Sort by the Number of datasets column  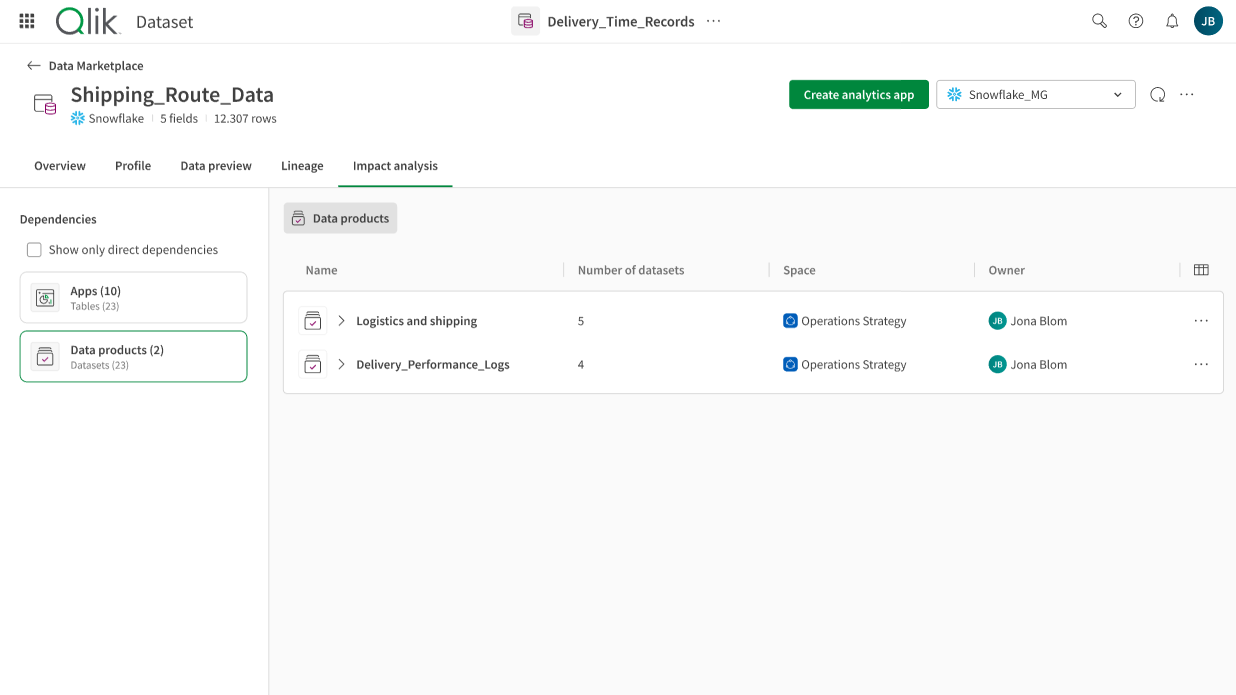click(631, 270)
